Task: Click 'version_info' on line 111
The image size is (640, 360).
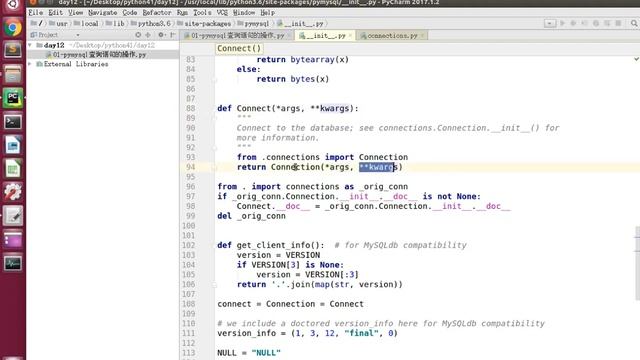Action: pyautogui.click(x=247, y=333)
